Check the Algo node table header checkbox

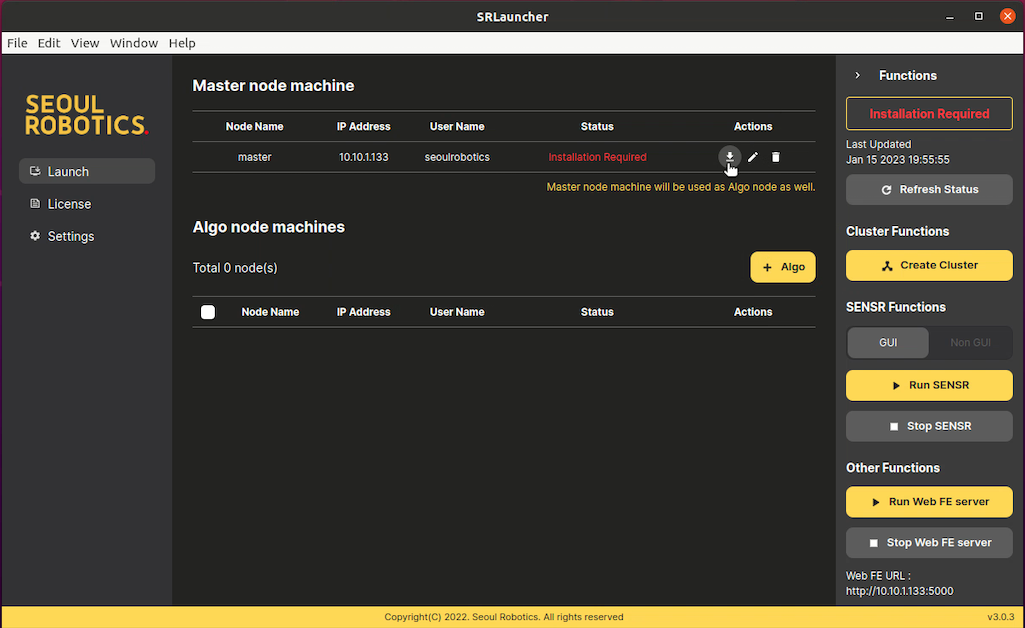point(208,311)
